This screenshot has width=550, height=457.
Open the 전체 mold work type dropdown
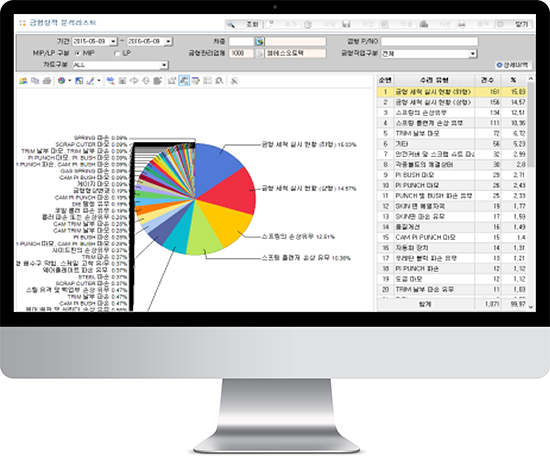click(x=473, y=54)
